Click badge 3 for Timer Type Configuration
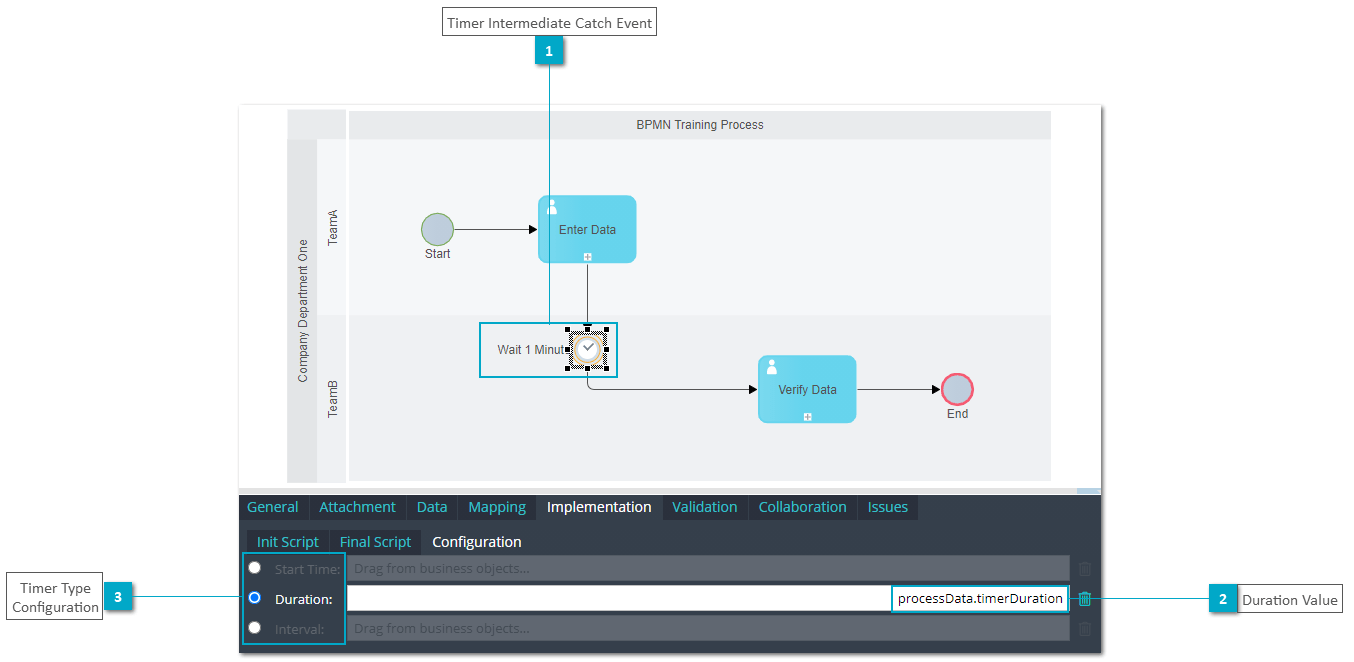 pos(119,596)
